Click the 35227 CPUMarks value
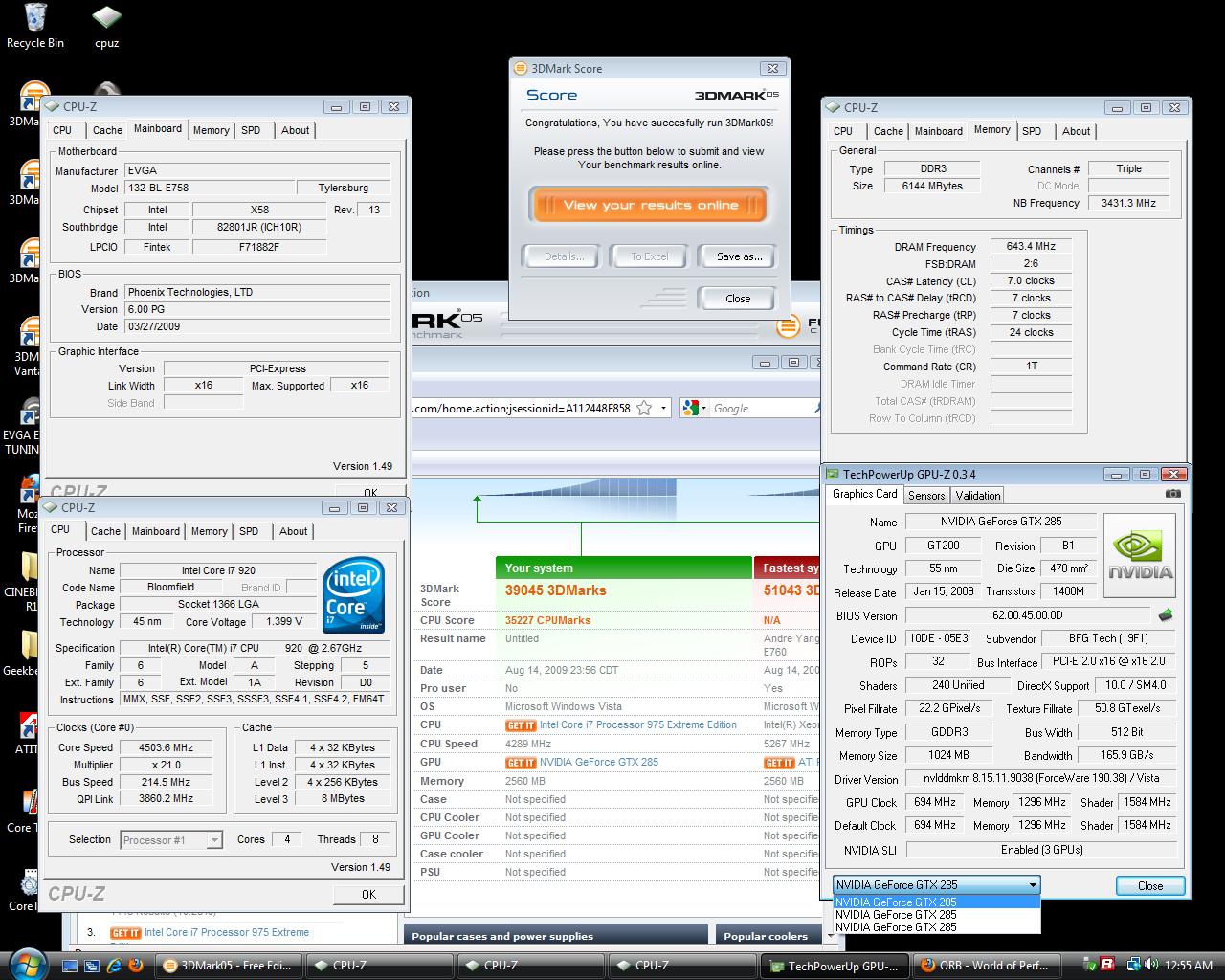Viewport: 1225px width, 980px height. point(547,620)
